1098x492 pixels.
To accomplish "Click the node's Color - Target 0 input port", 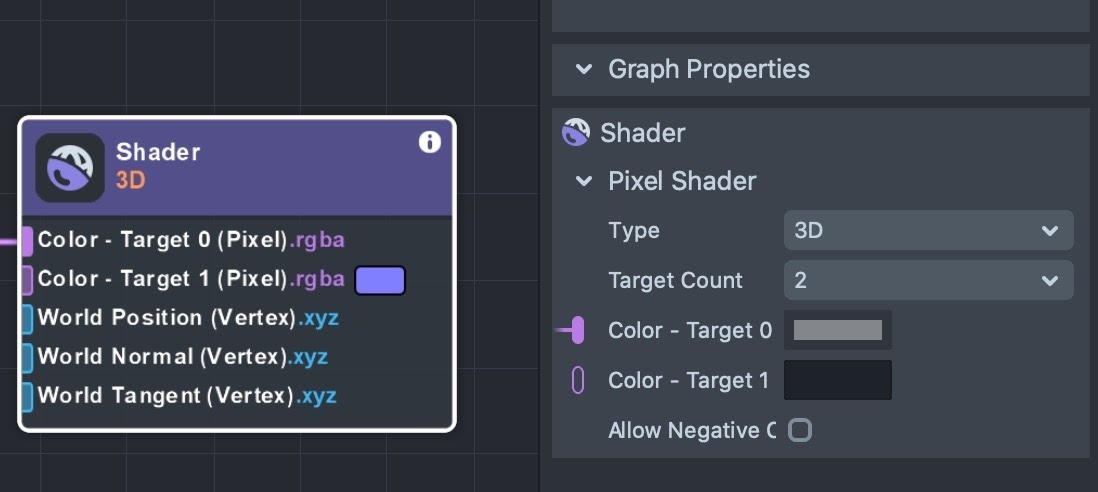I will tap(27, 241).
